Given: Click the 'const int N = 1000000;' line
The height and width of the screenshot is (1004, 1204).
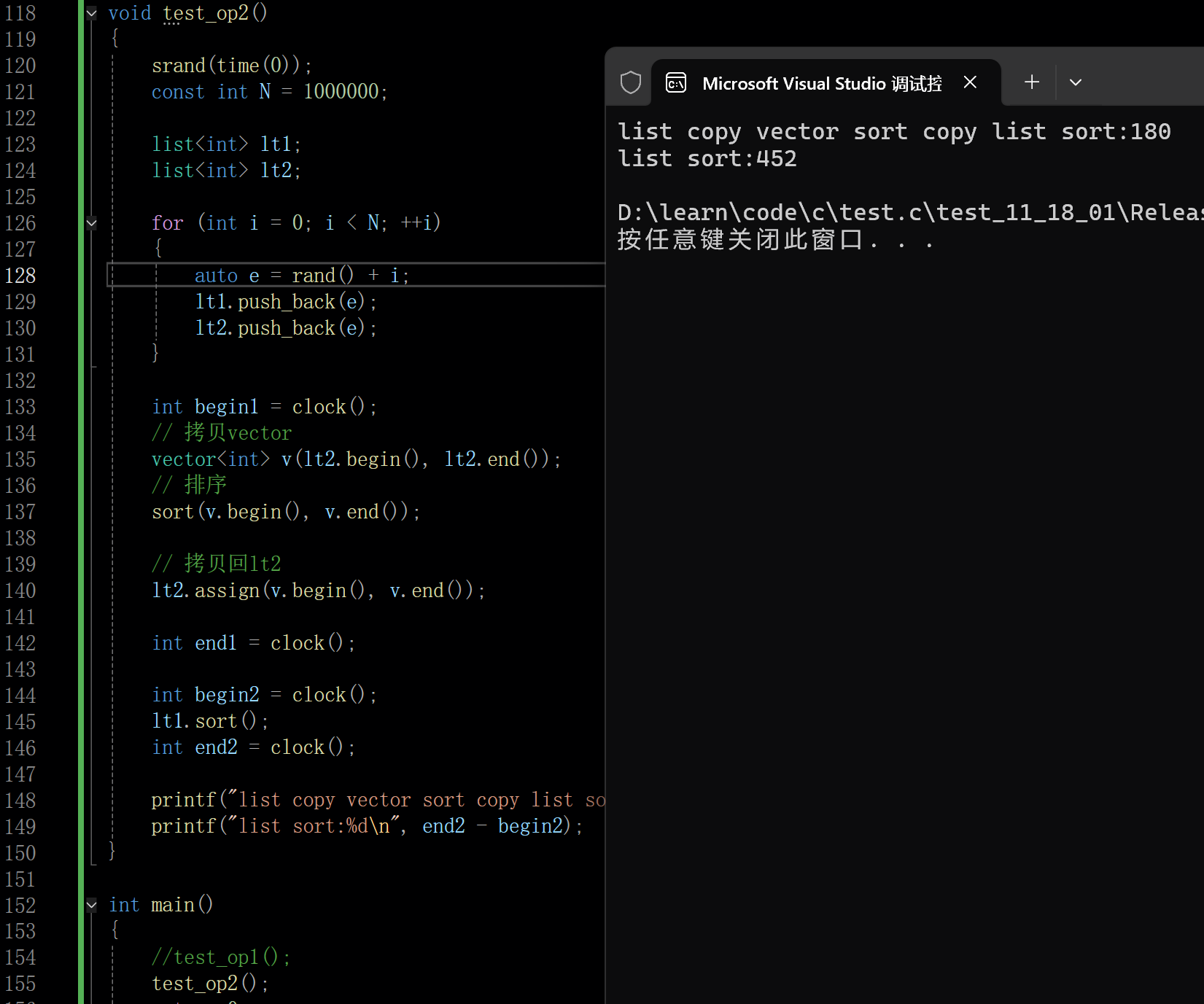Looking at the screenshot, I should pos(270,92).
